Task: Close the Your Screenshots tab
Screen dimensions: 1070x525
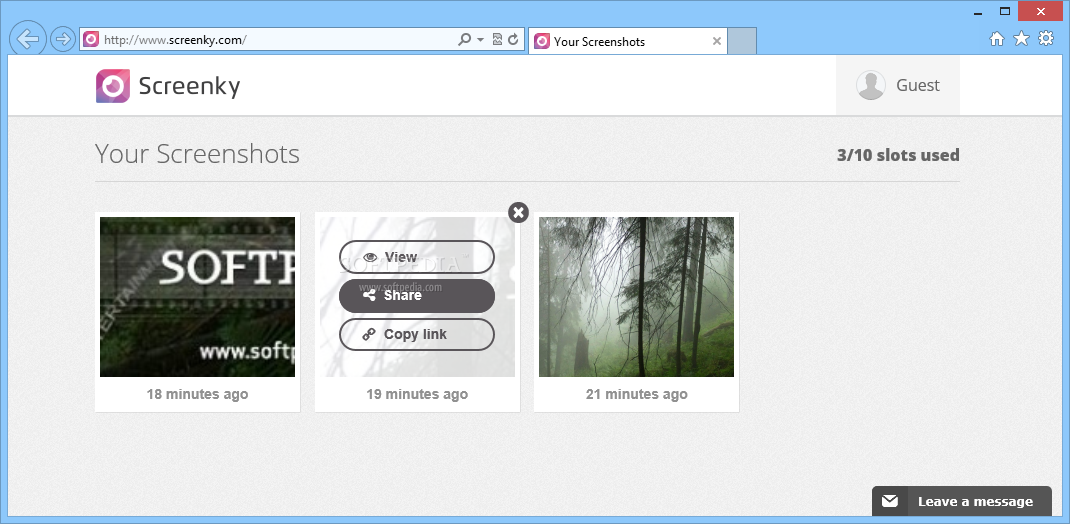Action: coord(717,41)
